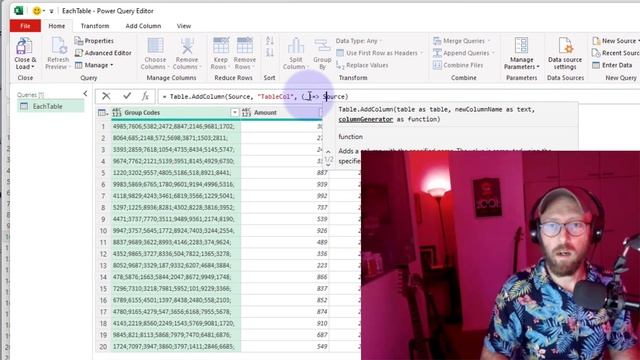Viewport: 640px width, 360px height.
Task: Click the Refresh Preview icon
Action: (x=58, y=46)
